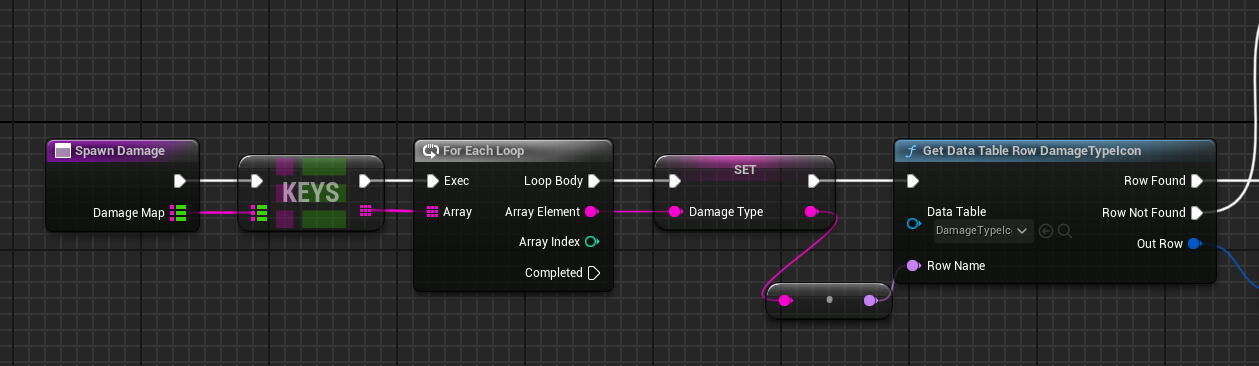
Task: Click the Array Element output pin
Action: click(591, 212)
